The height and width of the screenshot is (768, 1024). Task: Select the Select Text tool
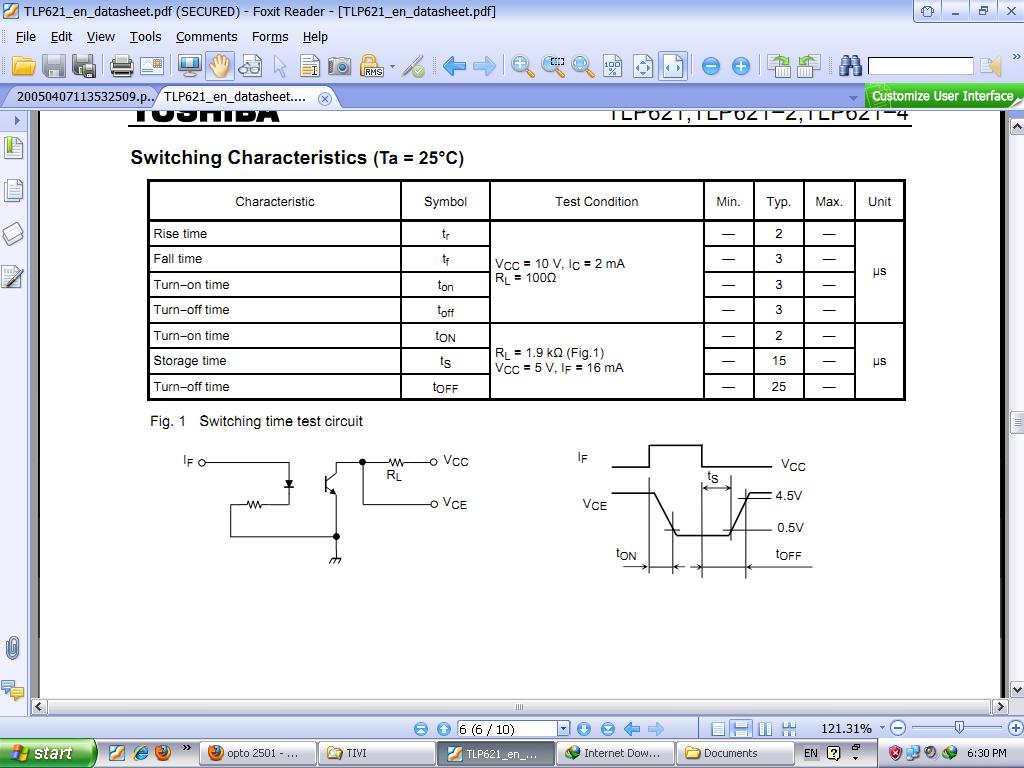click(x=310, y=66)
